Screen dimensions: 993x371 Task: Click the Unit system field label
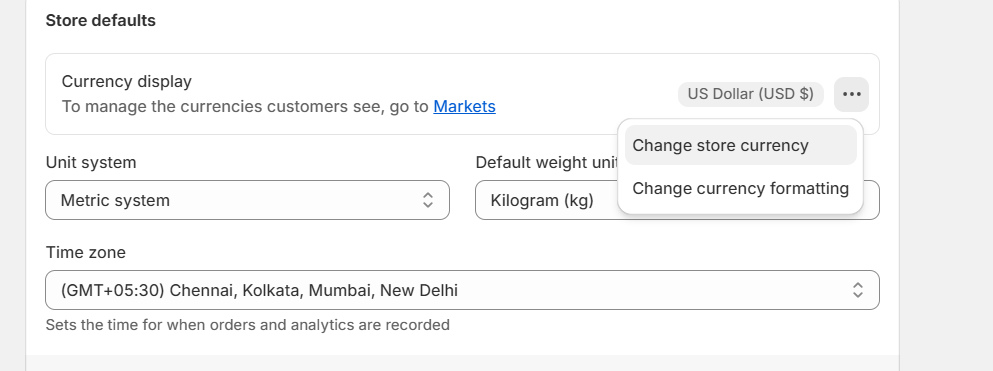(91, 163)
